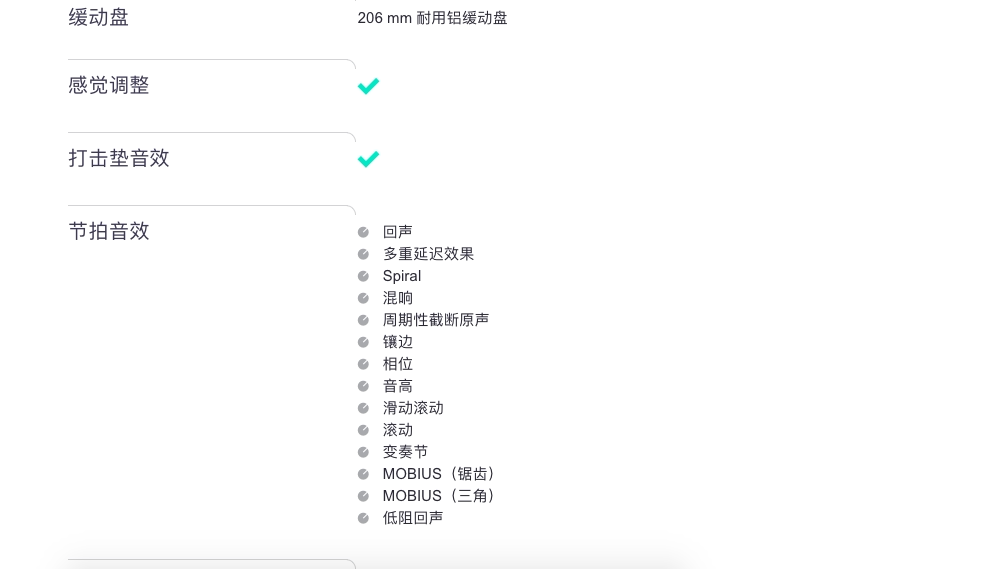Click the bullet icon beside MOBIUS（锯齿）

point(363,474)
